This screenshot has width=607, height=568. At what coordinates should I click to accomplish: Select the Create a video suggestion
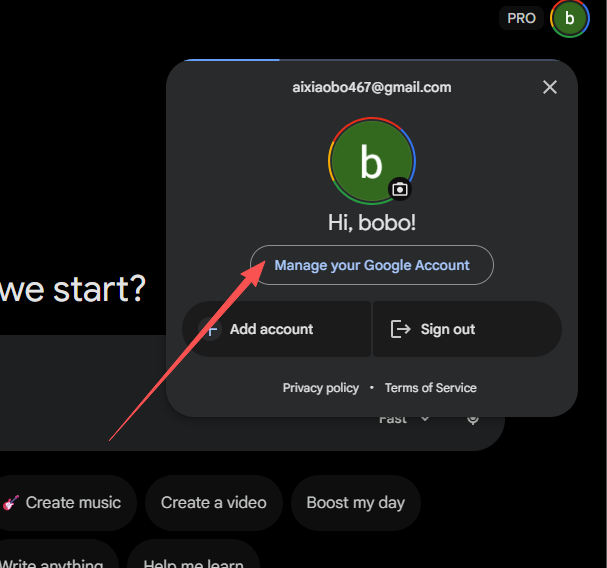click(x=213, y=502)
